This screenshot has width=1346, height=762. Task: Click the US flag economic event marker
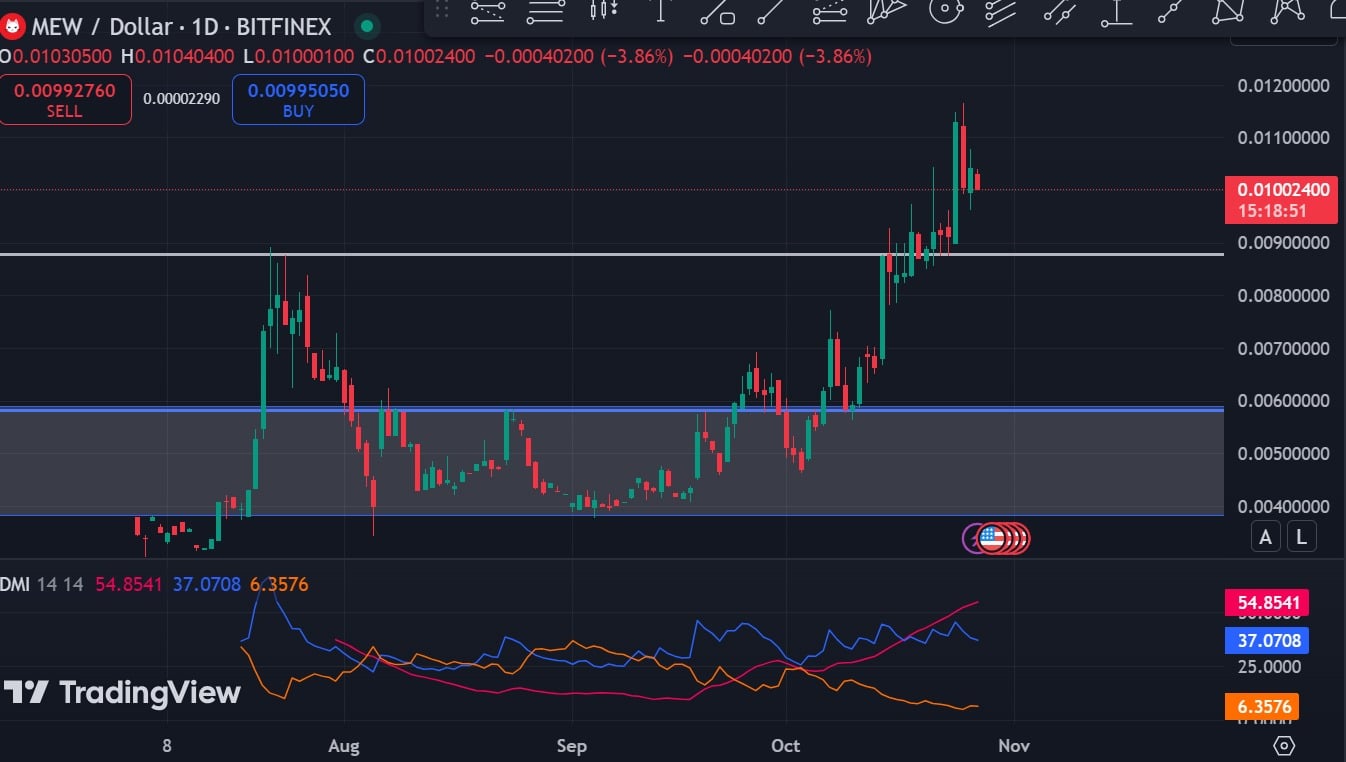(x=991, y=539)
